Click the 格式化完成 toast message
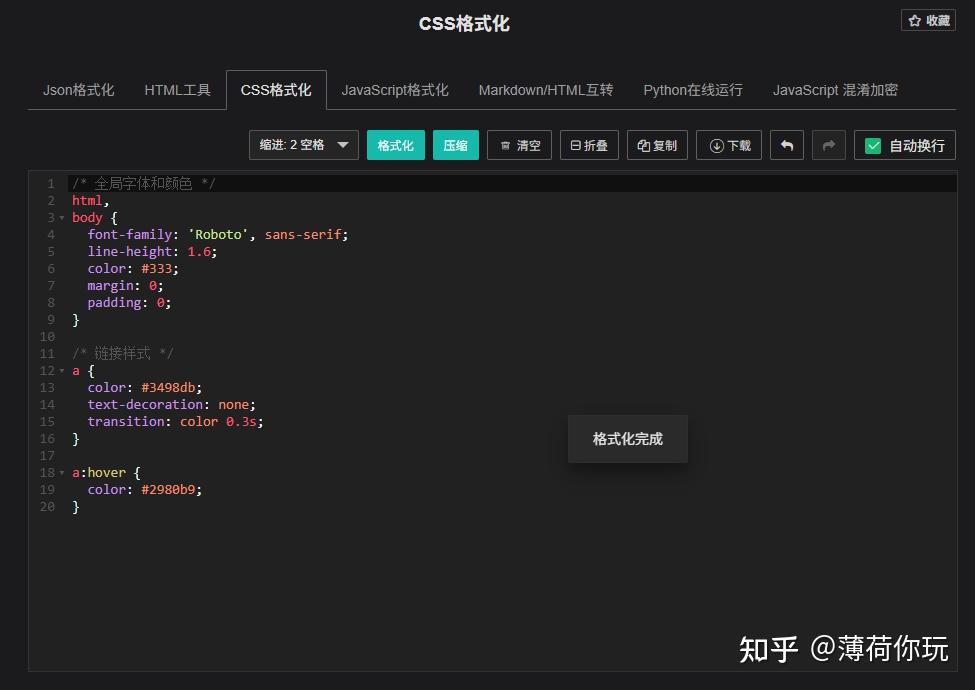Image resolution: width=975 pixels, height=690 pixels. 627,439
